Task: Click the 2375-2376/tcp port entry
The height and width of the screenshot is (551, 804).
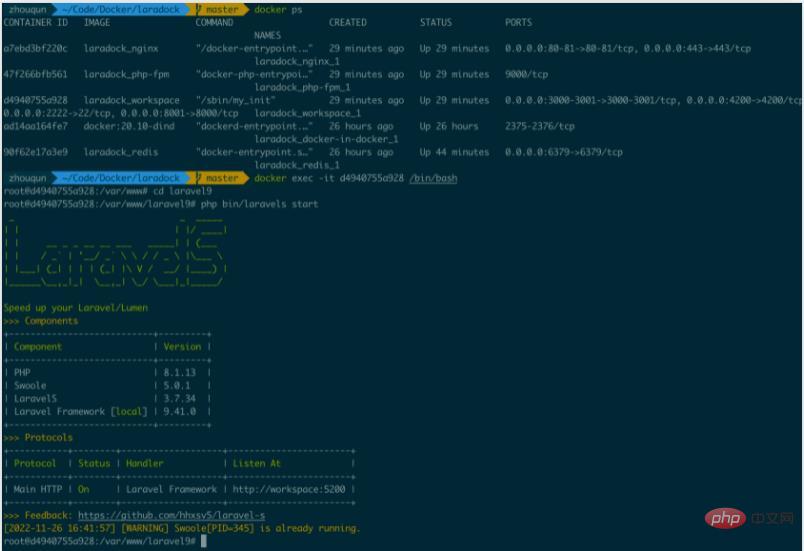Action: point(540,126)
